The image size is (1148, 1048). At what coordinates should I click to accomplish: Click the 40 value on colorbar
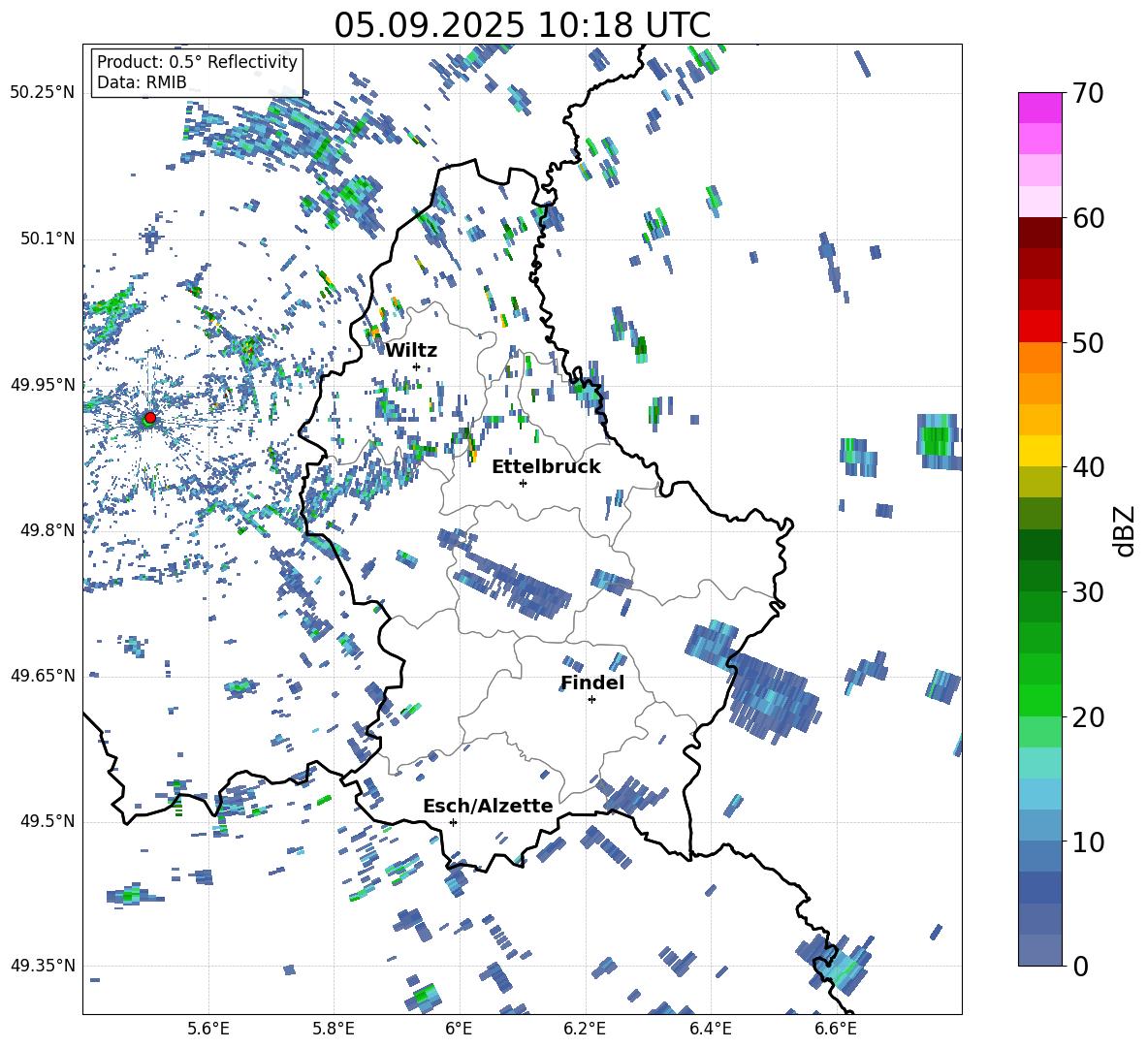pyautogui.click(x=1088, y=467)
